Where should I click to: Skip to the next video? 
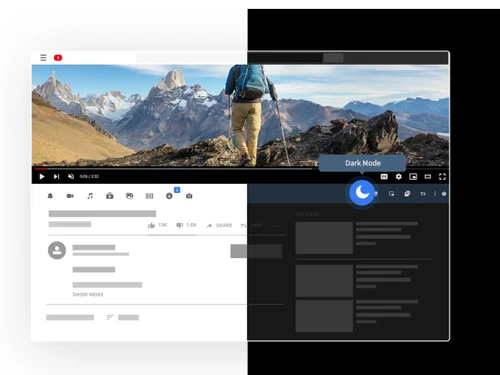(x=56, y=176)
